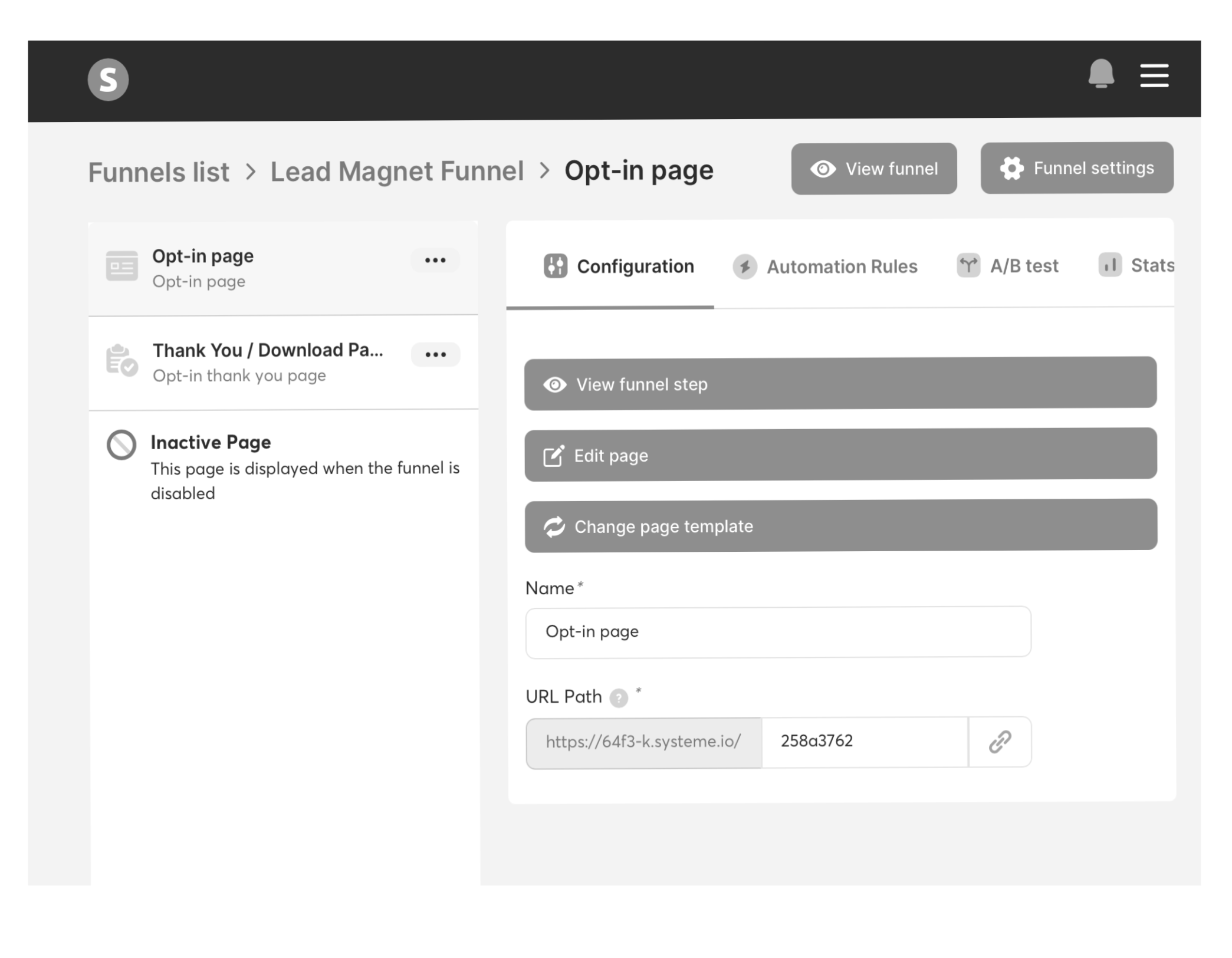Click the Automation Rules lightning icon
The image size is (1232, 958).
[745, 267]
